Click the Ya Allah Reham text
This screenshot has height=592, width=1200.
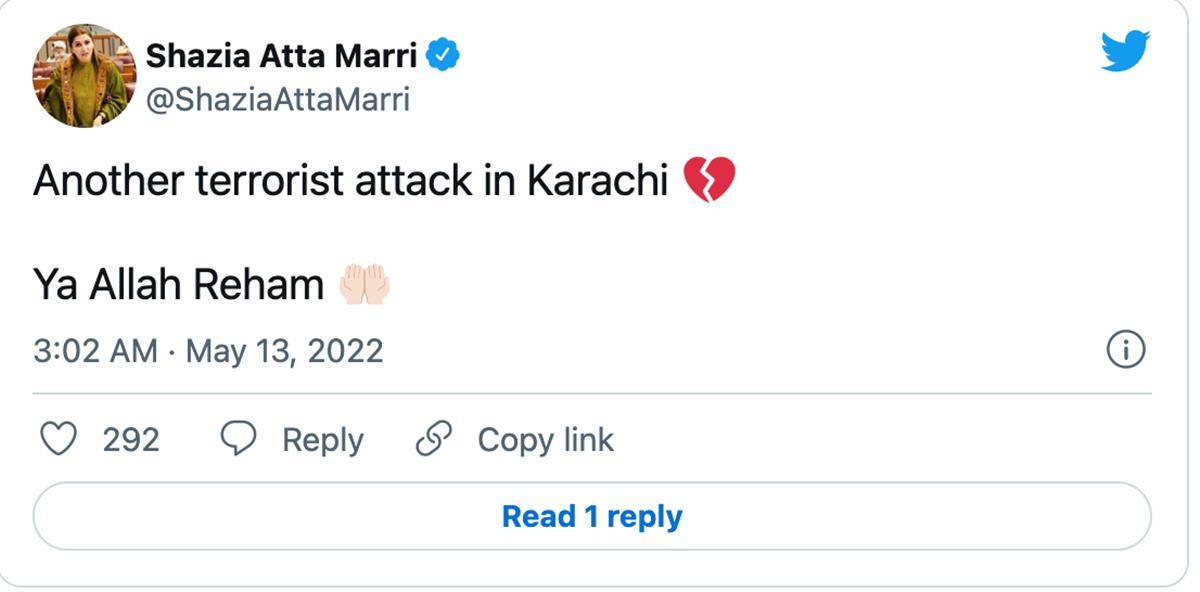pyautogui.click(x=178, y=286)
